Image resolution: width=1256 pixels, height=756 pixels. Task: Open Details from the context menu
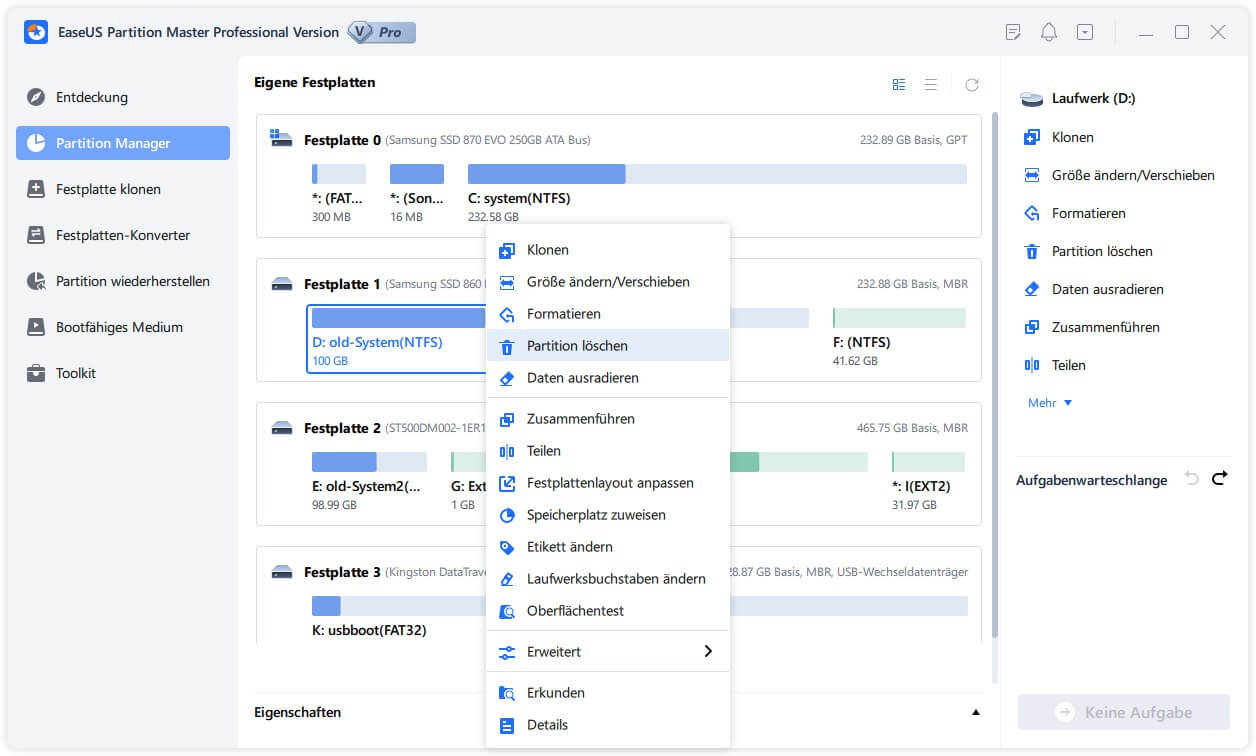coord(608,725)
